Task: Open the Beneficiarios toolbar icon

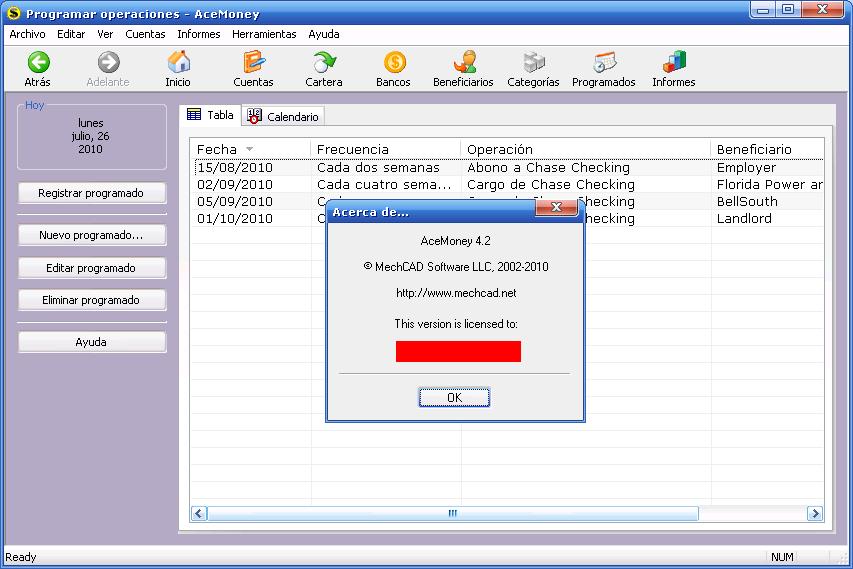Action: pos(464,62)
